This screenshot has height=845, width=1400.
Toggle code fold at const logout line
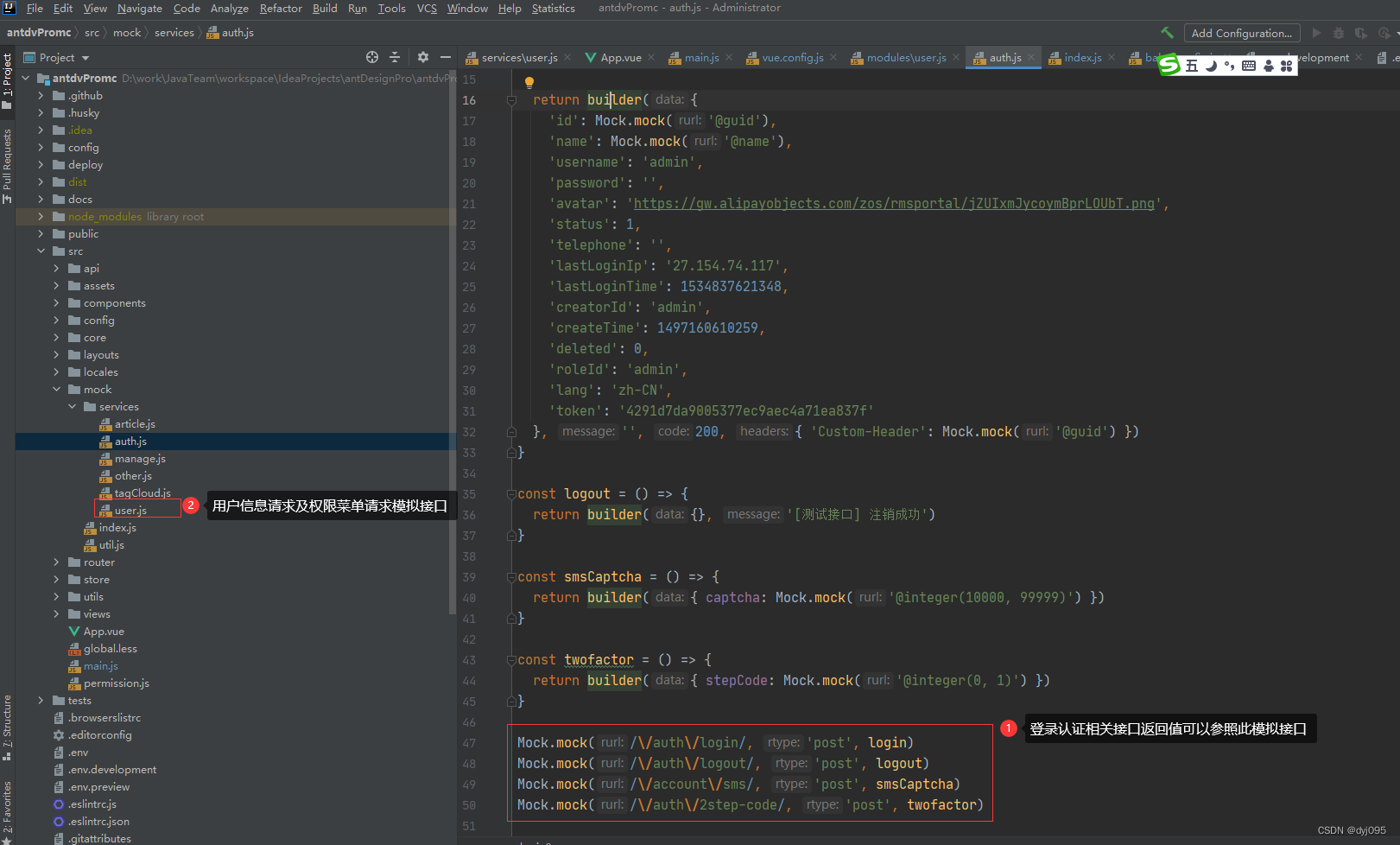click(x=511, y=494)
